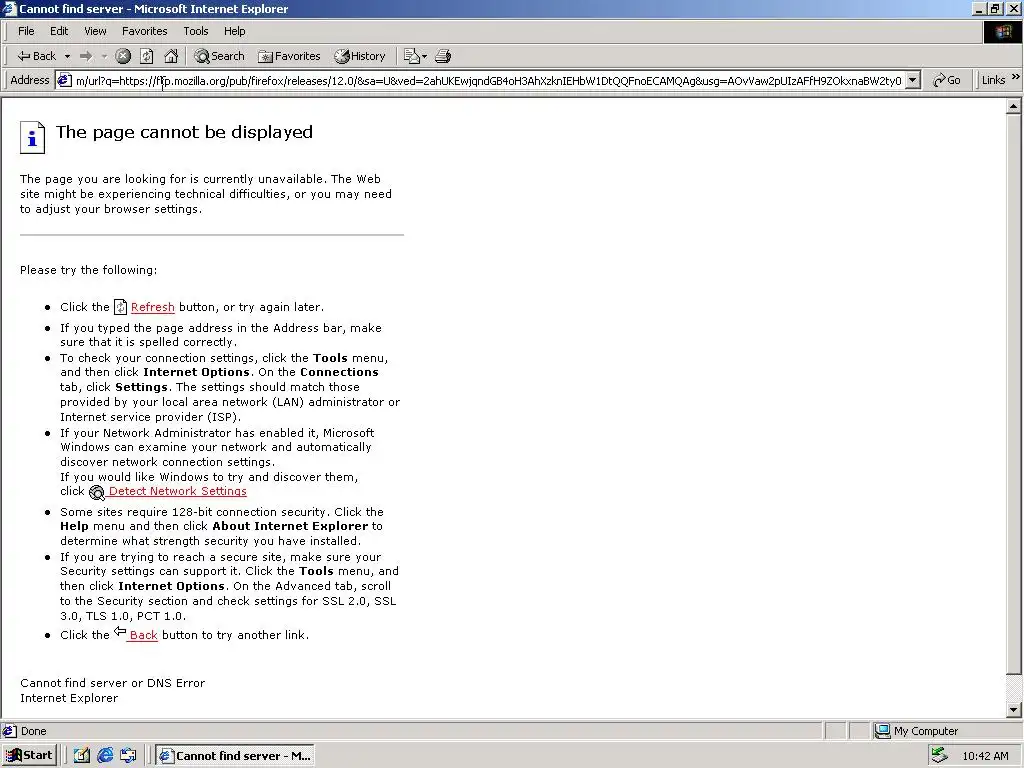Click the Forward arrow toolbar icon
This screenshot has width=1024, height=768.
[86, 56]
